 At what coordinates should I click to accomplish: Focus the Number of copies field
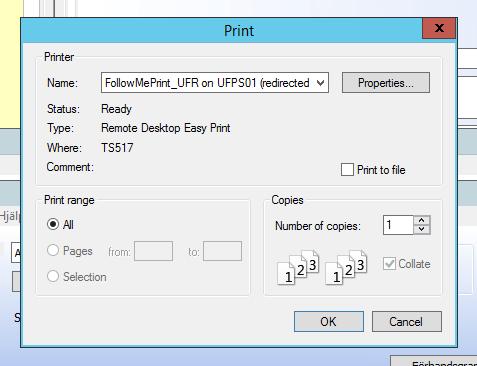coord(398,225)
